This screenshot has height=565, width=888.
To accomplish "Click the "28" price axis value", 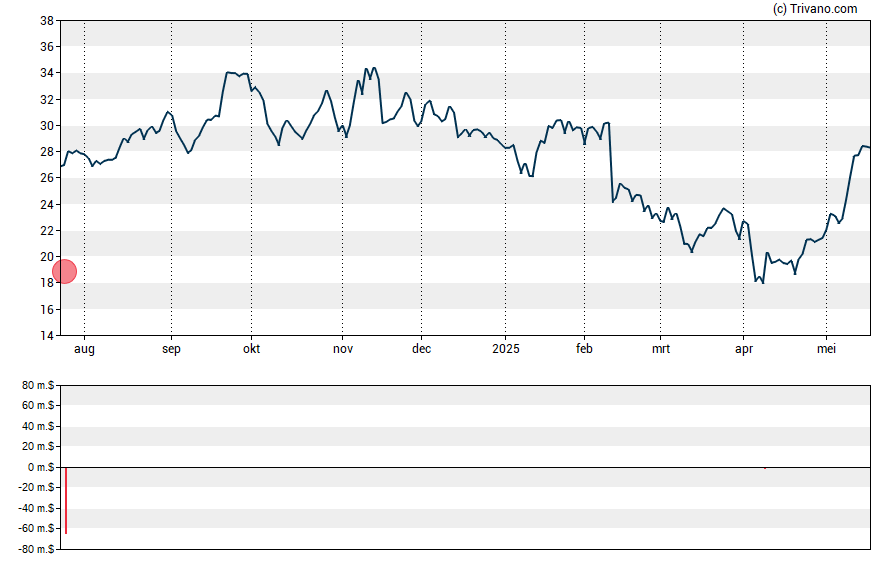I will click(x=46, y=152).
